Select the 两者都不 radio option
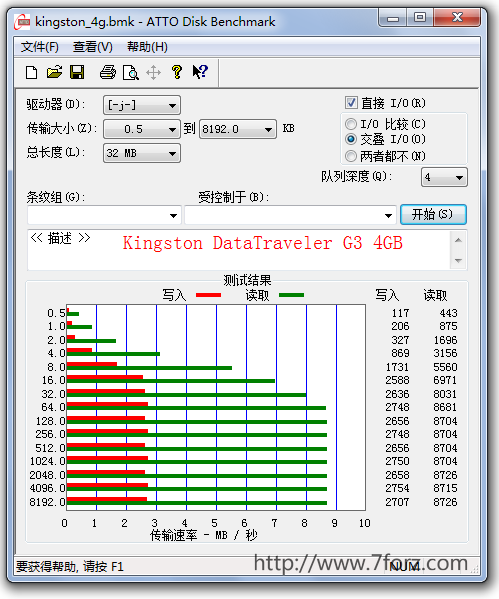 [x=350, y=156]
